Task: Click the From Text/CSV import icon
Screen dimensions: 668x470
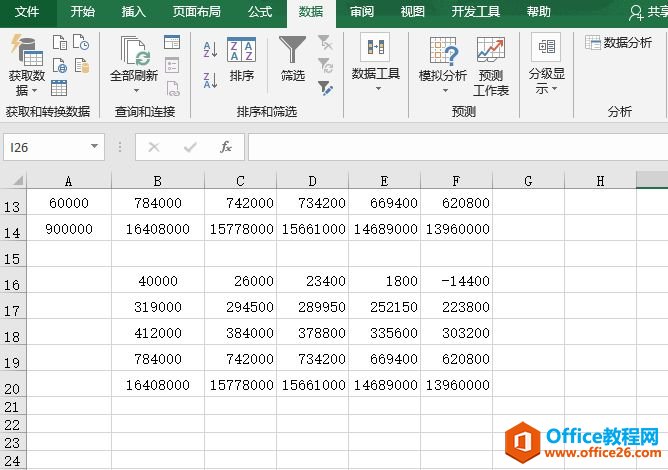Action: [x=59, y=43]
